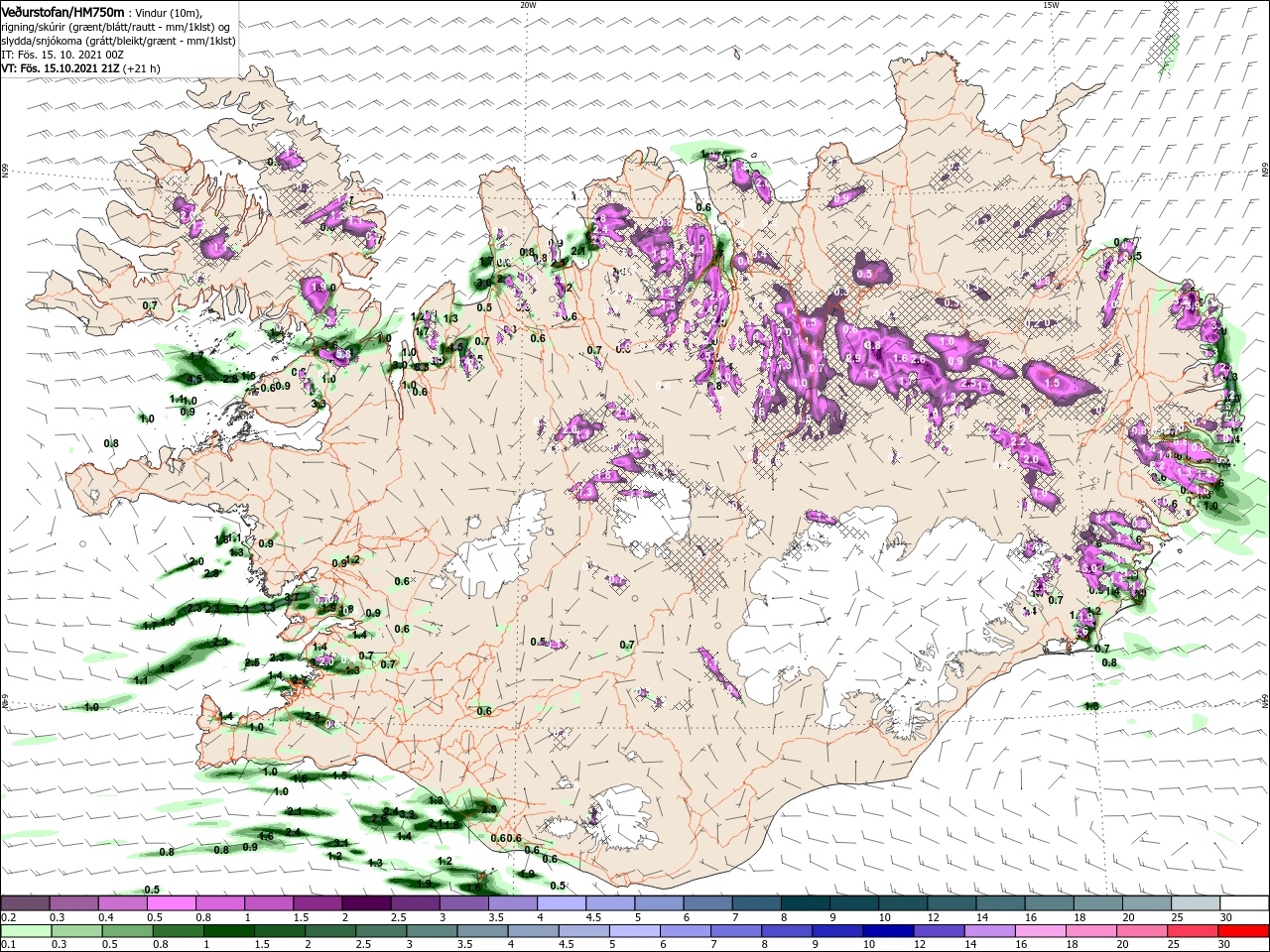This screenshot has height=952, width=1270.
Task: Click the valid time 'VT: Fös. 15.10.2021 21Z'
Action: coord(62,68)
